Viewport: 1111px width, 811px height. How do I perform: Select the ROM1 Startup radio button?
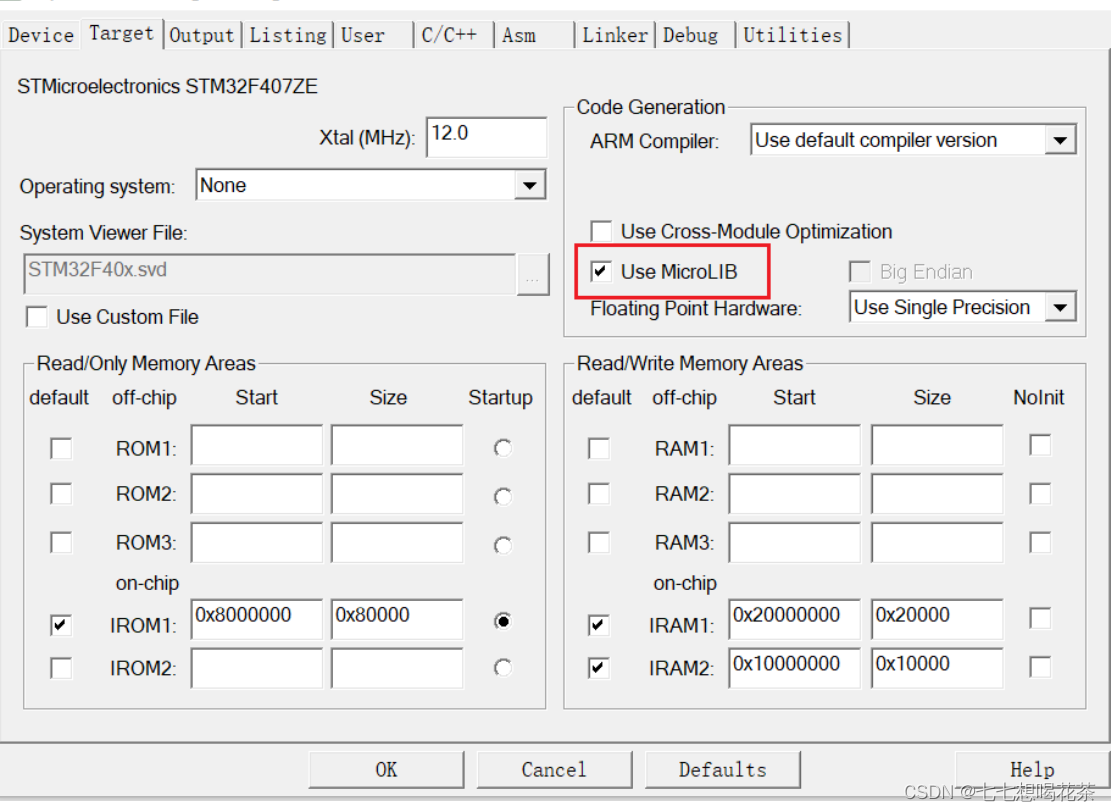[502, 448]
